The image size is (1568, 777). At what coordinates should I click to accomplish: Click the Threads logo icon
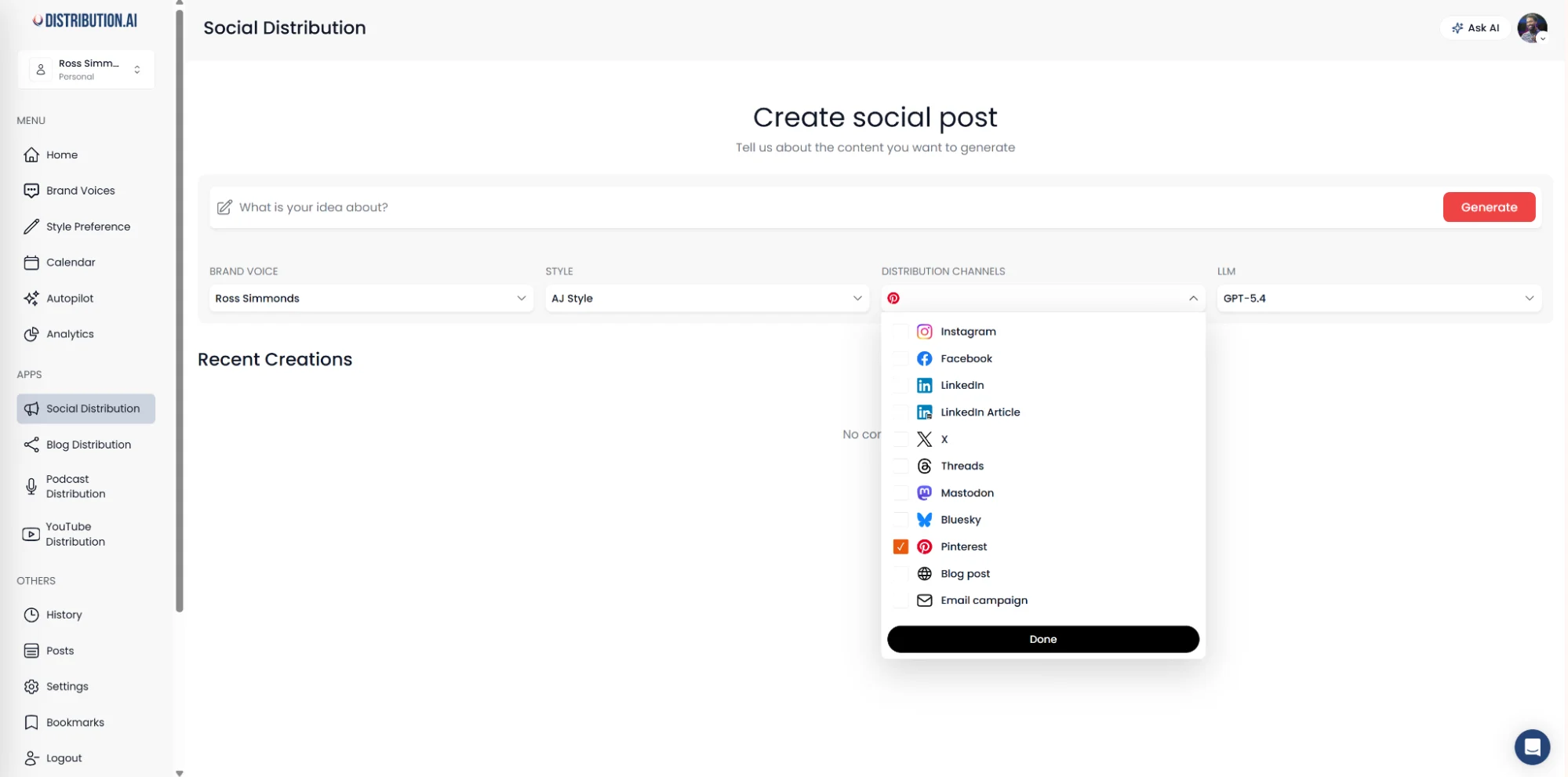point(924,466)
